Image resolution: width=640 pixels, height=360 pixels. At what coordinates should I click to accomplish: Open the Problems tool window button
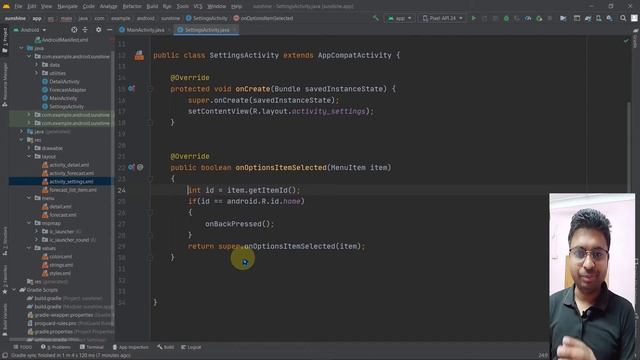click(x=56, y=347)
